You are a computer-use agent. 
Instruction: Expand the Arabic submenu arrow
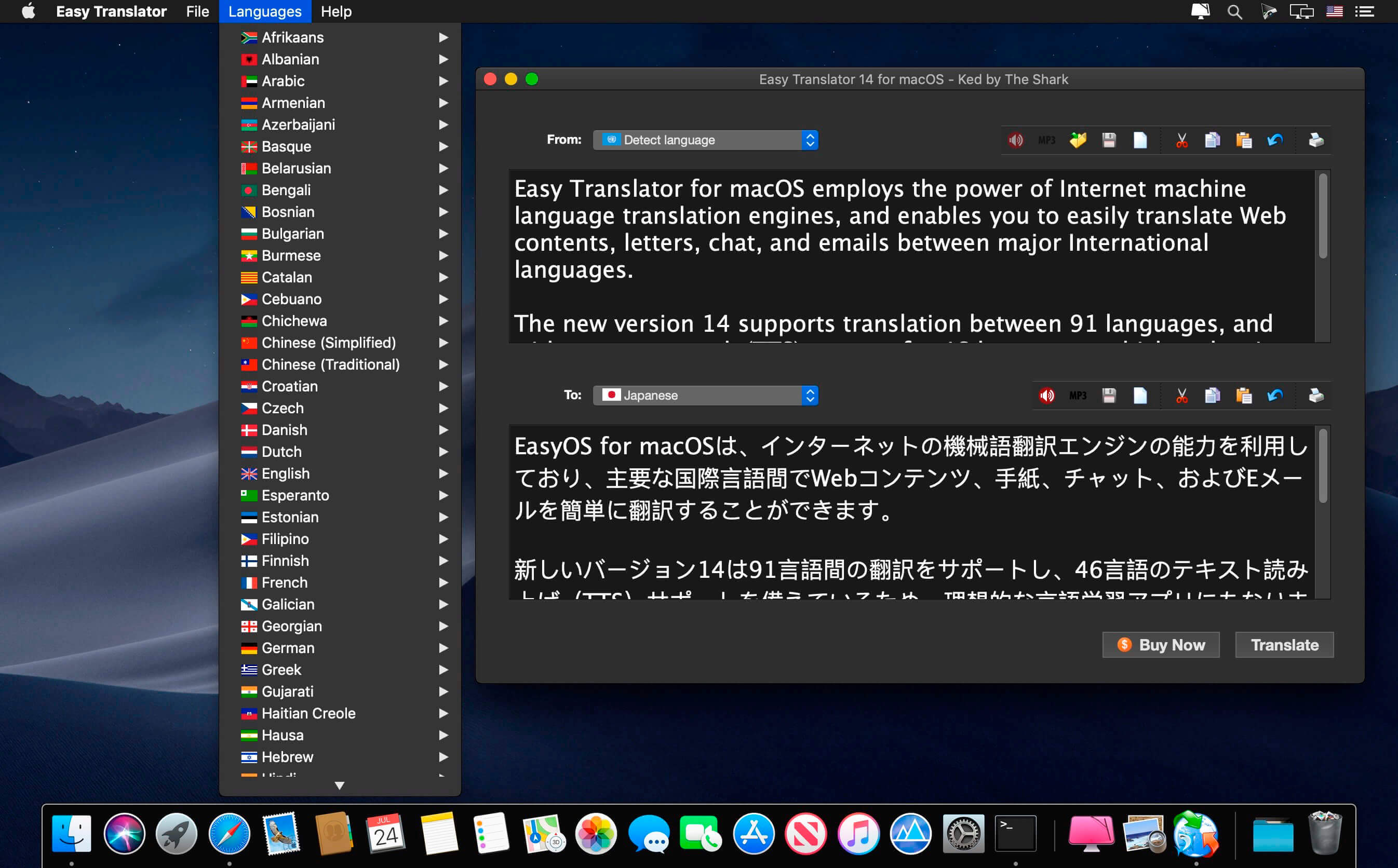pos(443,81)
